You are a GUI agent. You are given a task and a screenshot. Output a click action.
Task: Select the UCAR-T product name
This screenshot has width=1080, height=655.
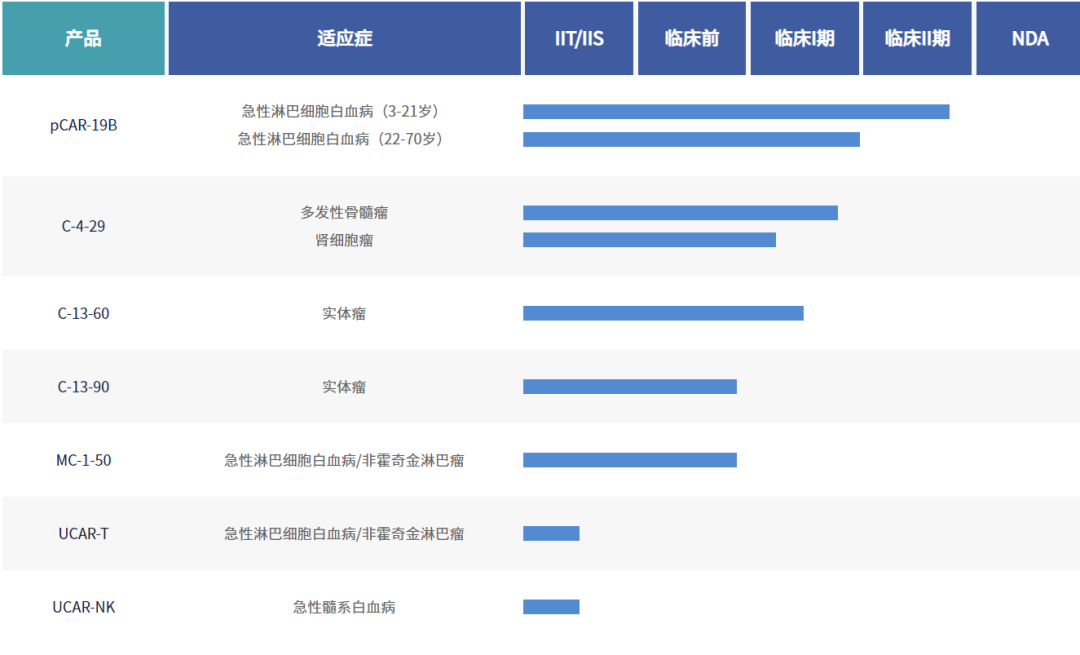tap(83, 534)
